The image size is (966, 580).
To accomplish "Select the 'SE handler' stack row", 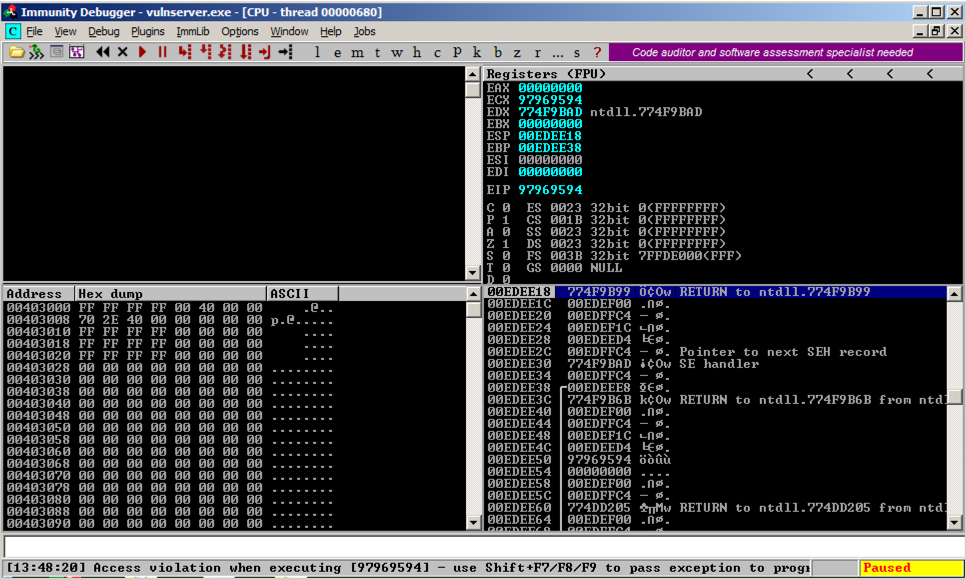I will pos(715,364).
